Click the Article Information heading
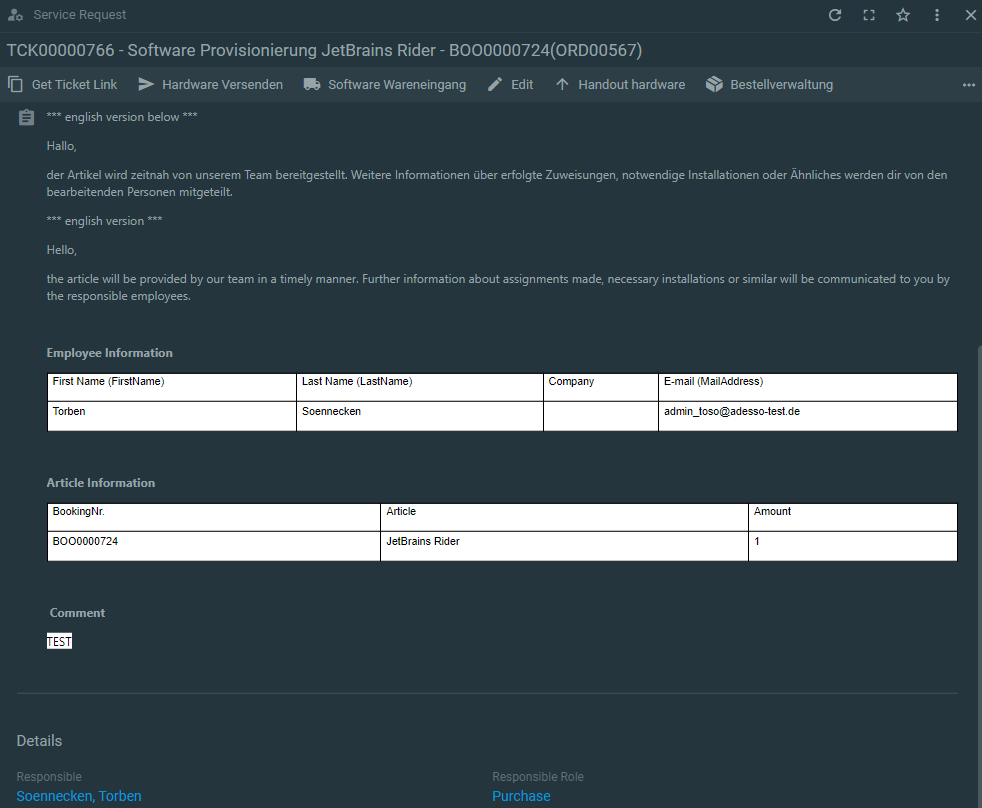This screenshot has height=808, width=982. click(x=101, y=483)
